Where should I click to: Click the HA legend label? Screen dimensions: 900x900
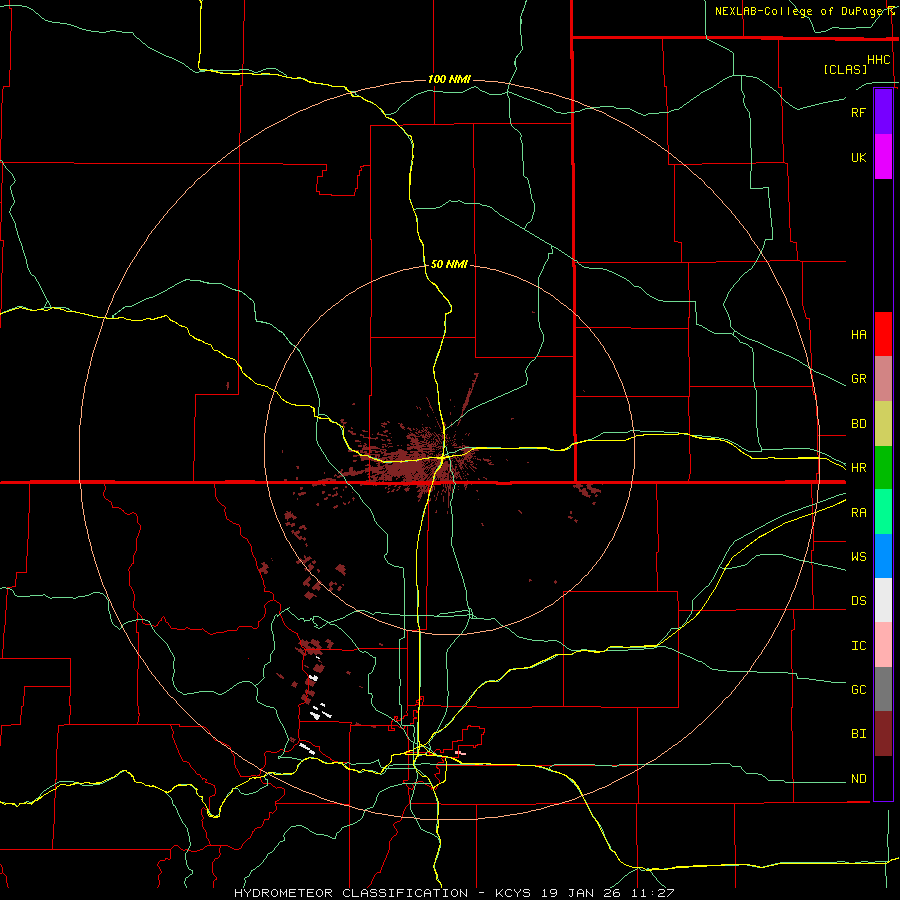pos(858,335)
